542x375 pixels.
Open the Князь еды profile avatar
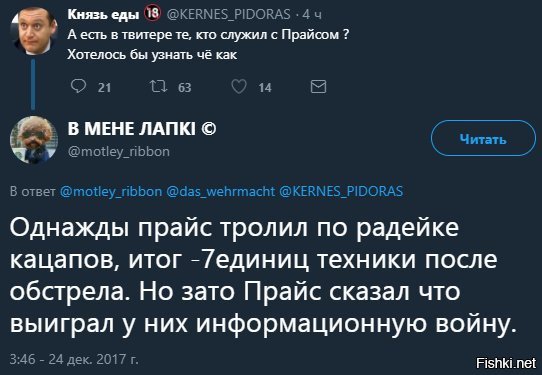coord(34,30)
